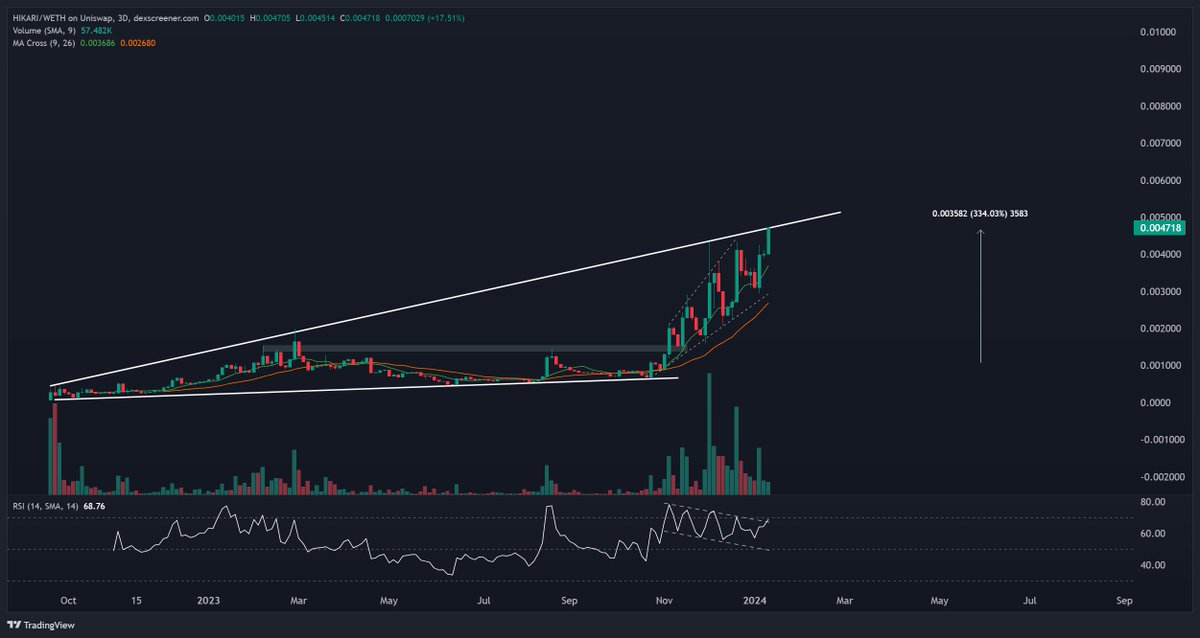Screen dimensions: 1200x638
Task: Click the first Jul label after 2023 on time axis
Action: tap(484, 602)
